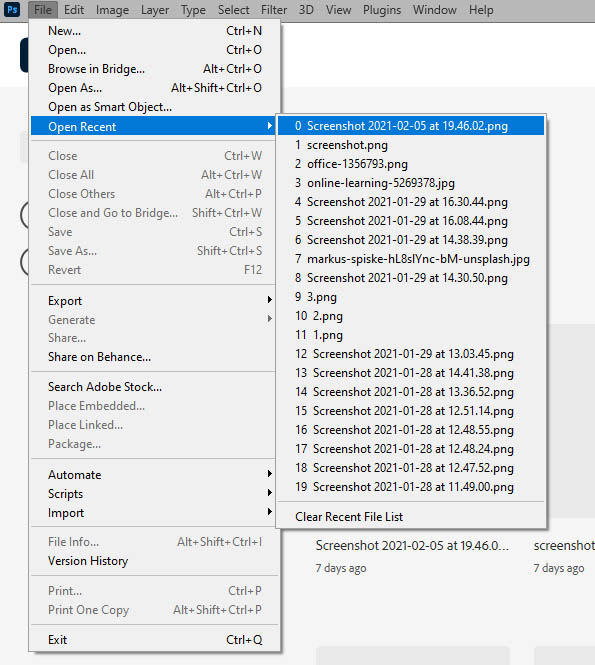Open recent file 1.png
Image resolution: width=595 pixels, height=665 pixels.
pos(411,335)
